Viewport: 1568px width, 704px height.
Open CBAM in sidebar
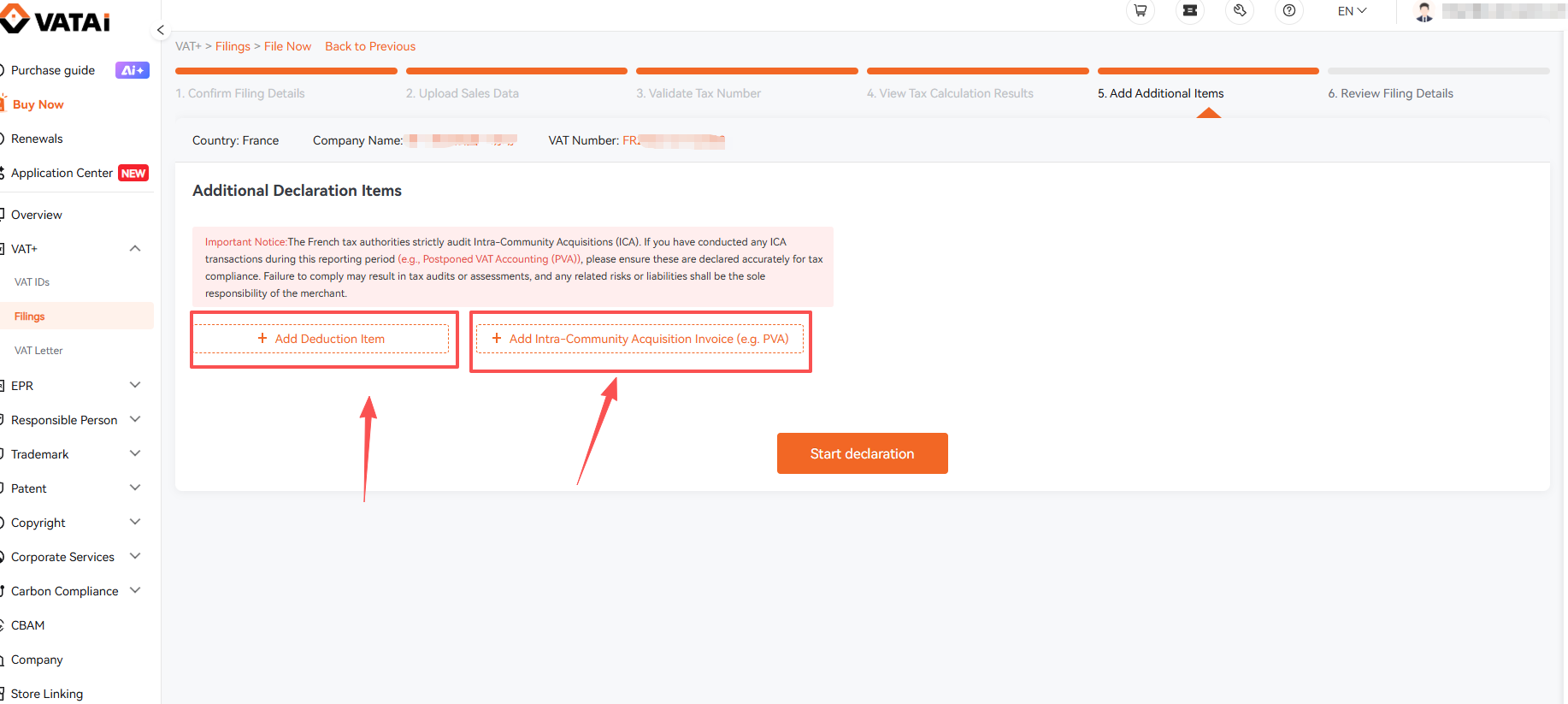click(x=27, y=625)
